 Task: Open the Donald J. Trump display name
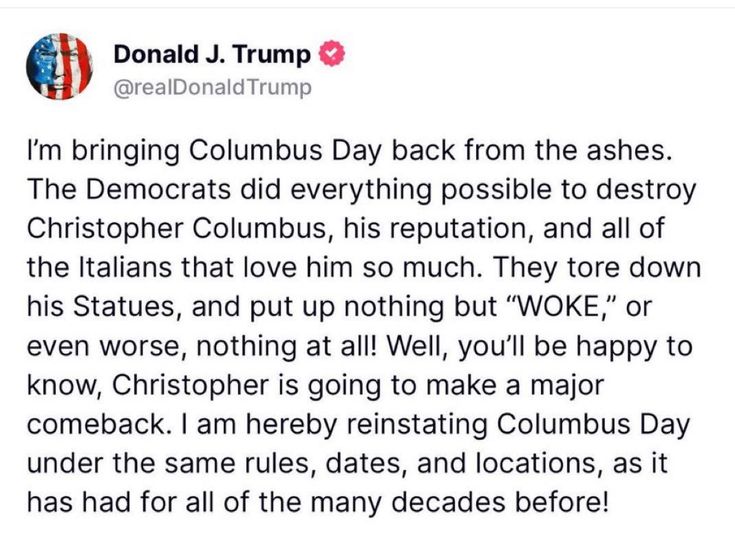(212, 54)
